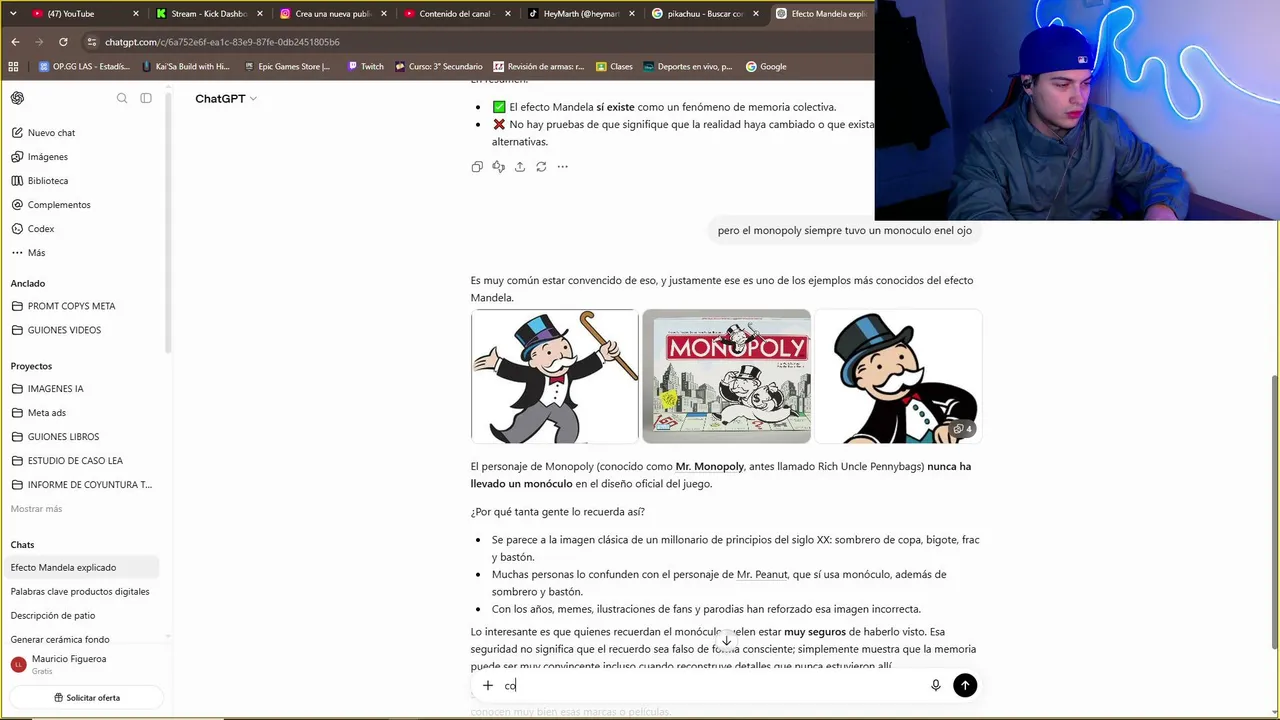This screenshot has width=1280, height=720.
Task: Open the Curso: 3° Secundario bookmark
Action: [438, 67]
